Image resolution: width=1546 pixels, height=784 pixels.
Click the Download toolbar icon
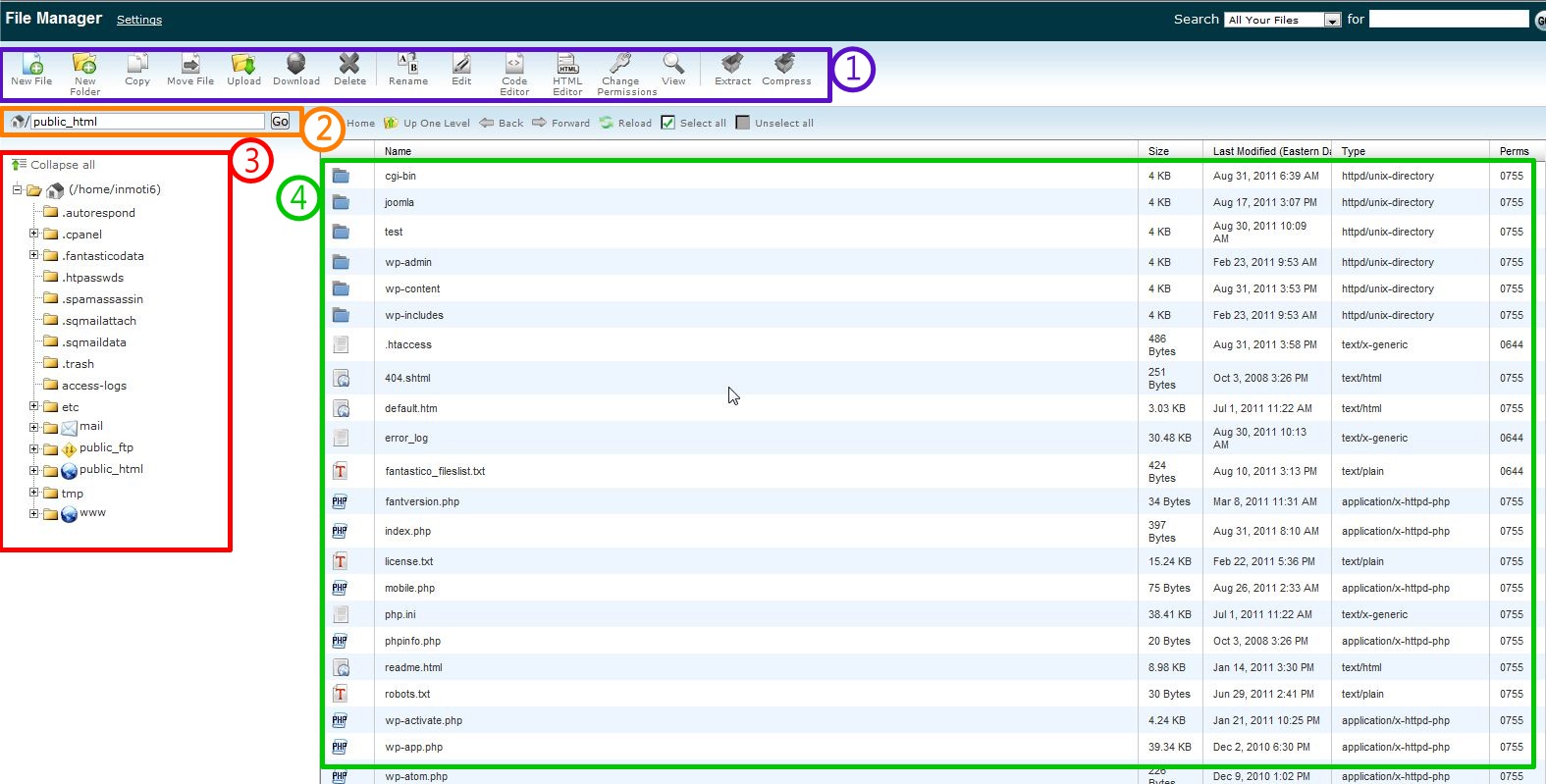(x=295, y=66)
